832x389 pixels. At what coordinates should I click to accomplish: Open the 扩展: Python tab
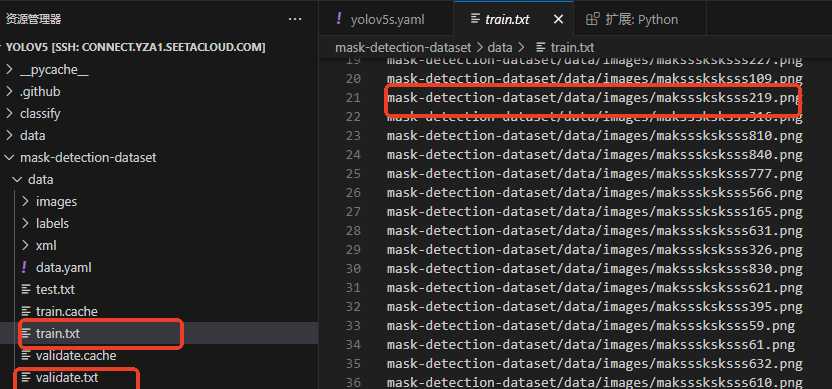pos(640,20)
